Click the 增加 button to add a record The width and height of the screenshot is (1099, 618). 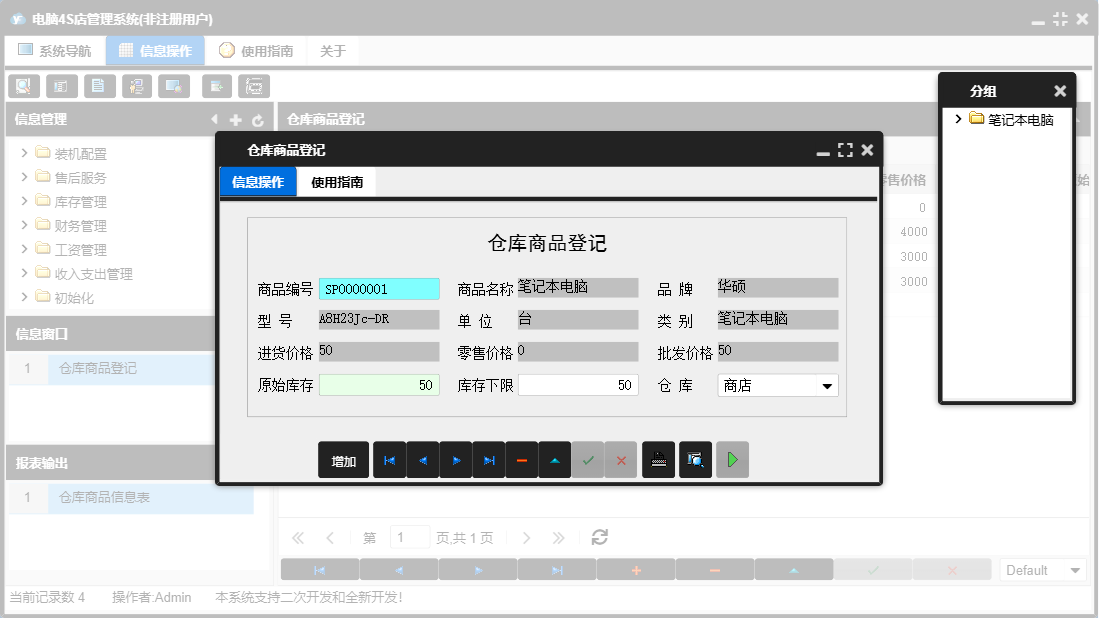(343, 459)
